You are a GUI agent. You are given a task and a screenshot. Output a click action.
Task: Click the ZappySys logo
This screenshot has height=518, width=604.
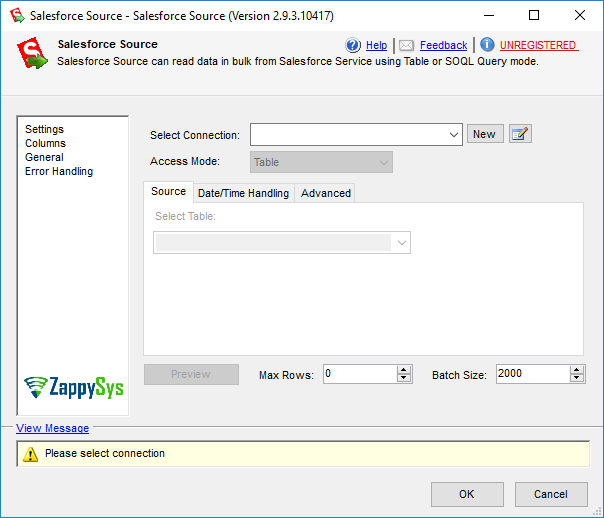tap(74, 387)
